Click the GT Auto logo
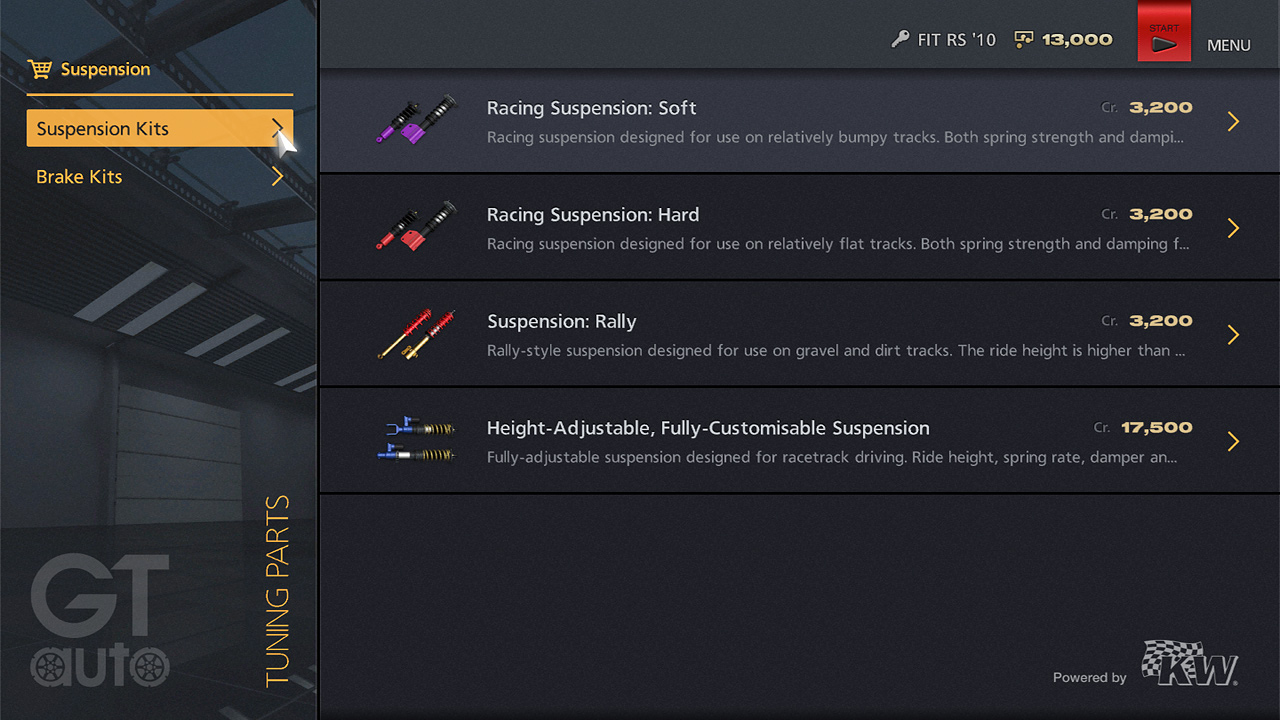1280x720 pixels. click(x=100, y=622)
